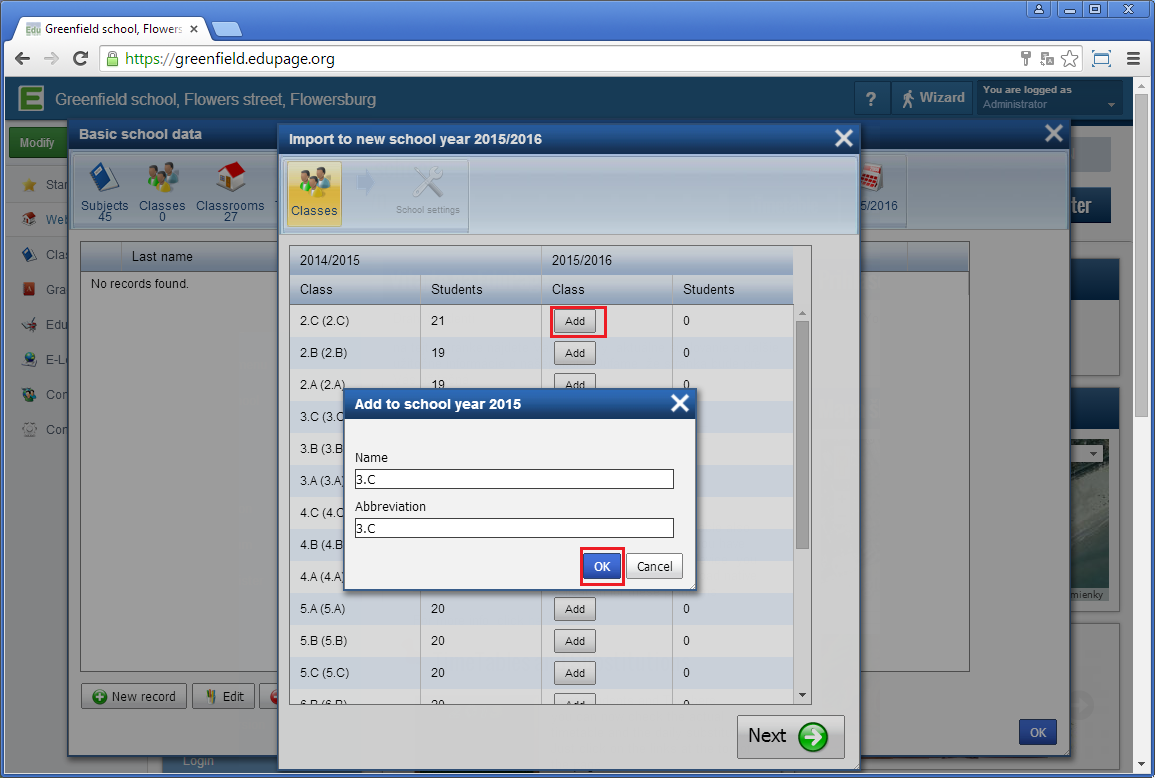Click the star icon in left sidebar
1155x778 pixels.
(x=29, y=185)
